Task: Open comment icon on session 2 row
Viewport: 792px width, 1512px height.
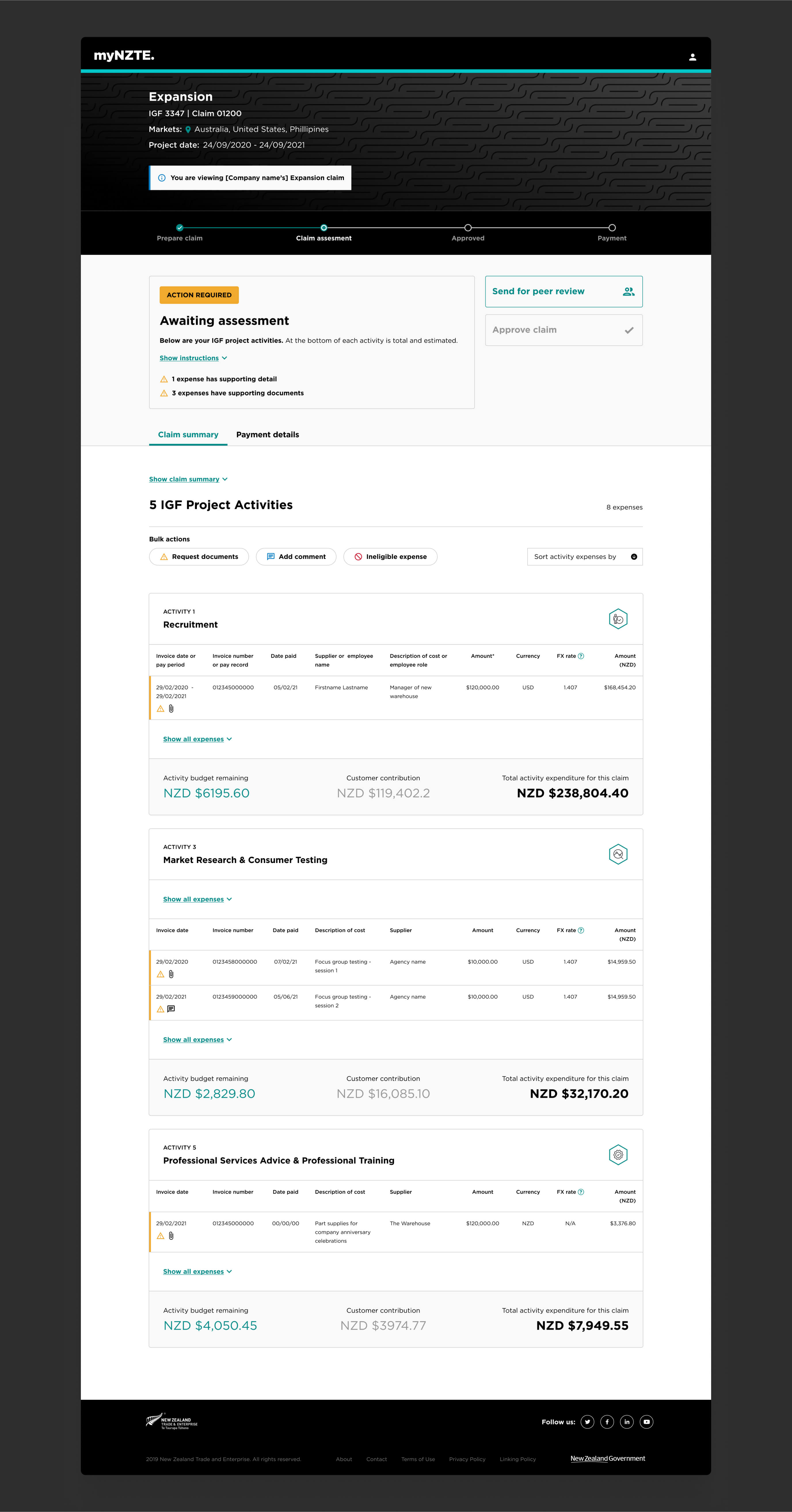Action: click(x=171, y=1009)
